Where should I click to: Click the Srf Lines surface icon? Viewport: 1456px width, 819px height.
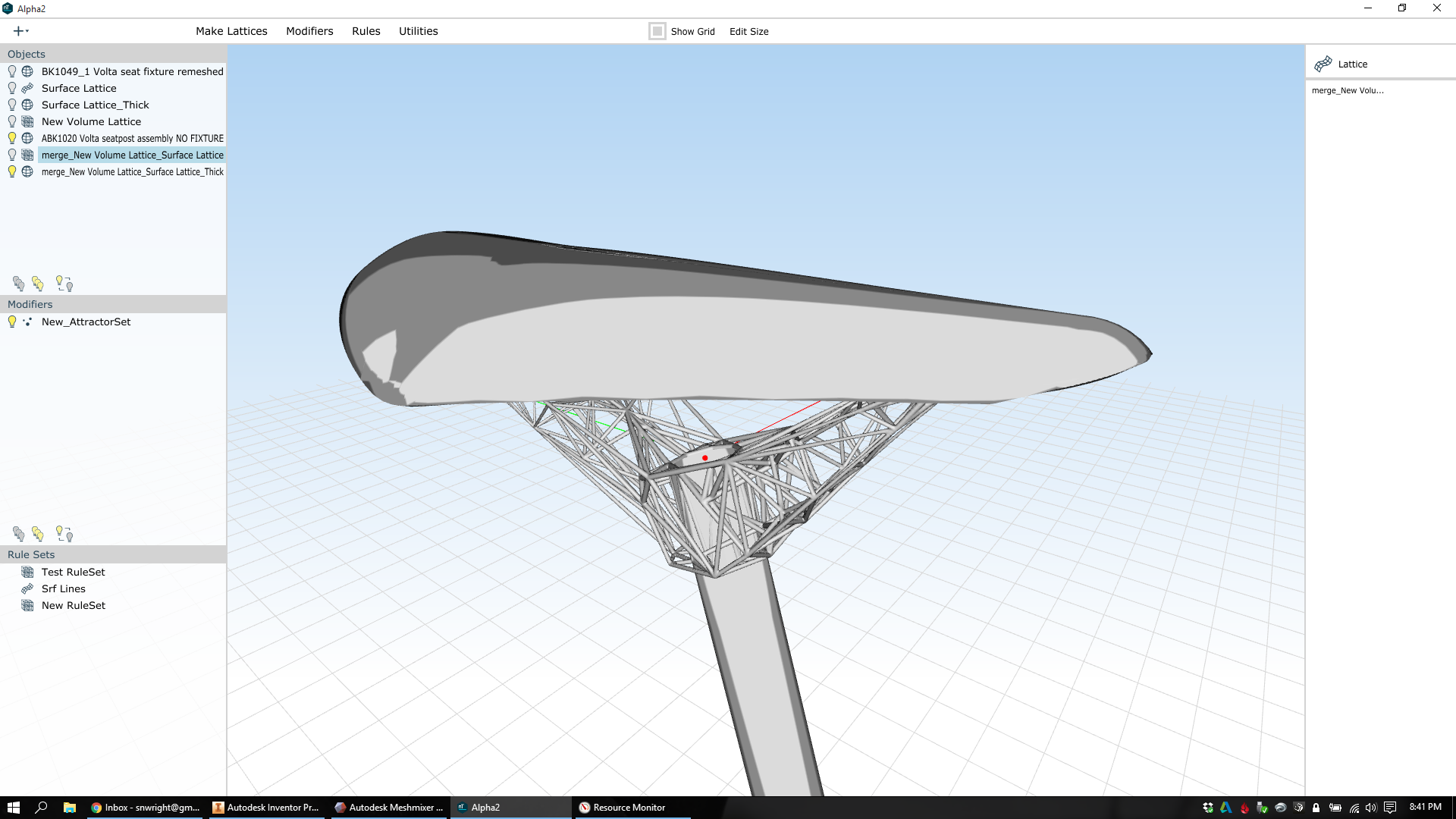27,588
